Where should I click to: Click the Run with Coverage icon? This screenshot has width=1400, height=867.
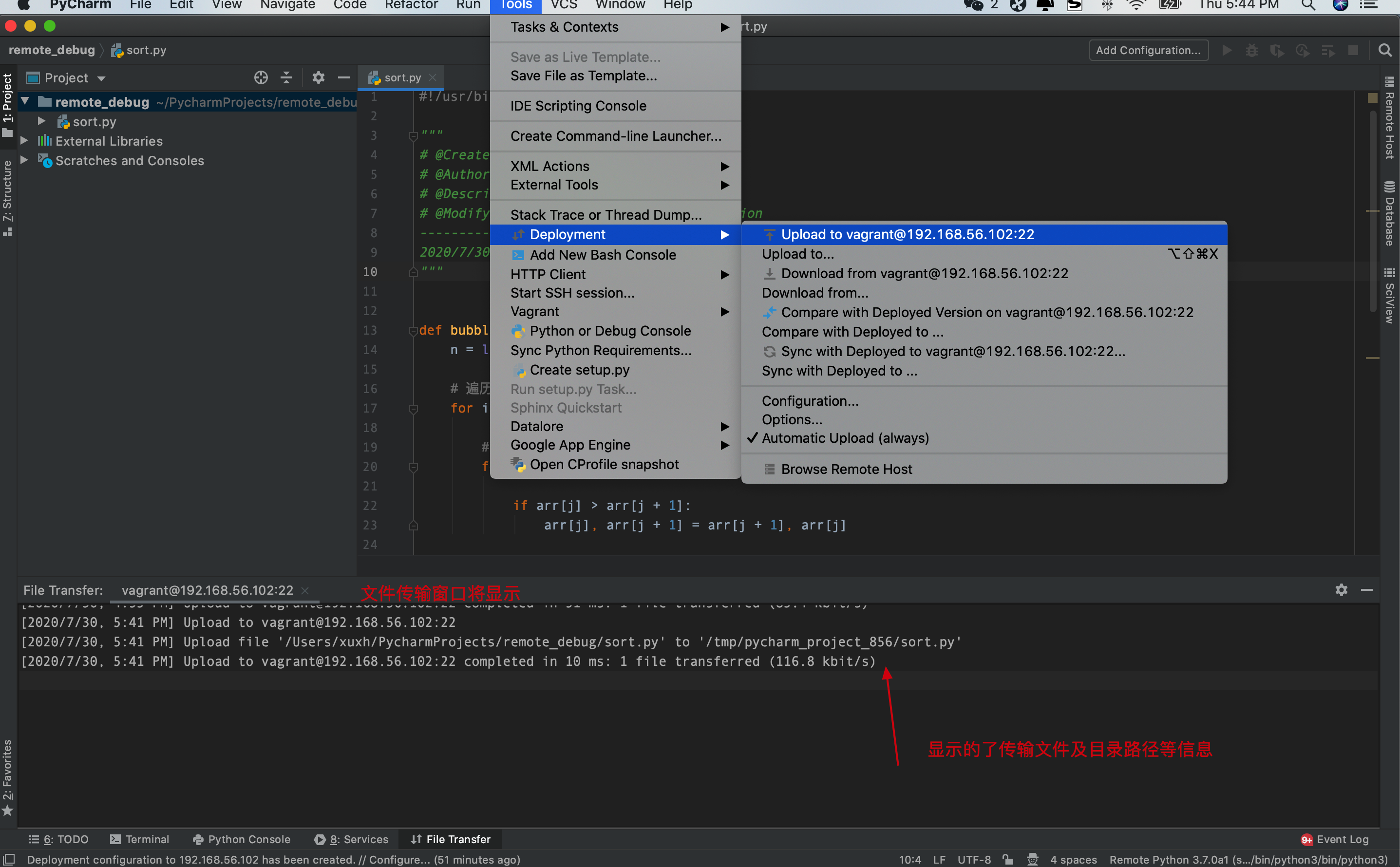(x=1277, y=51)
